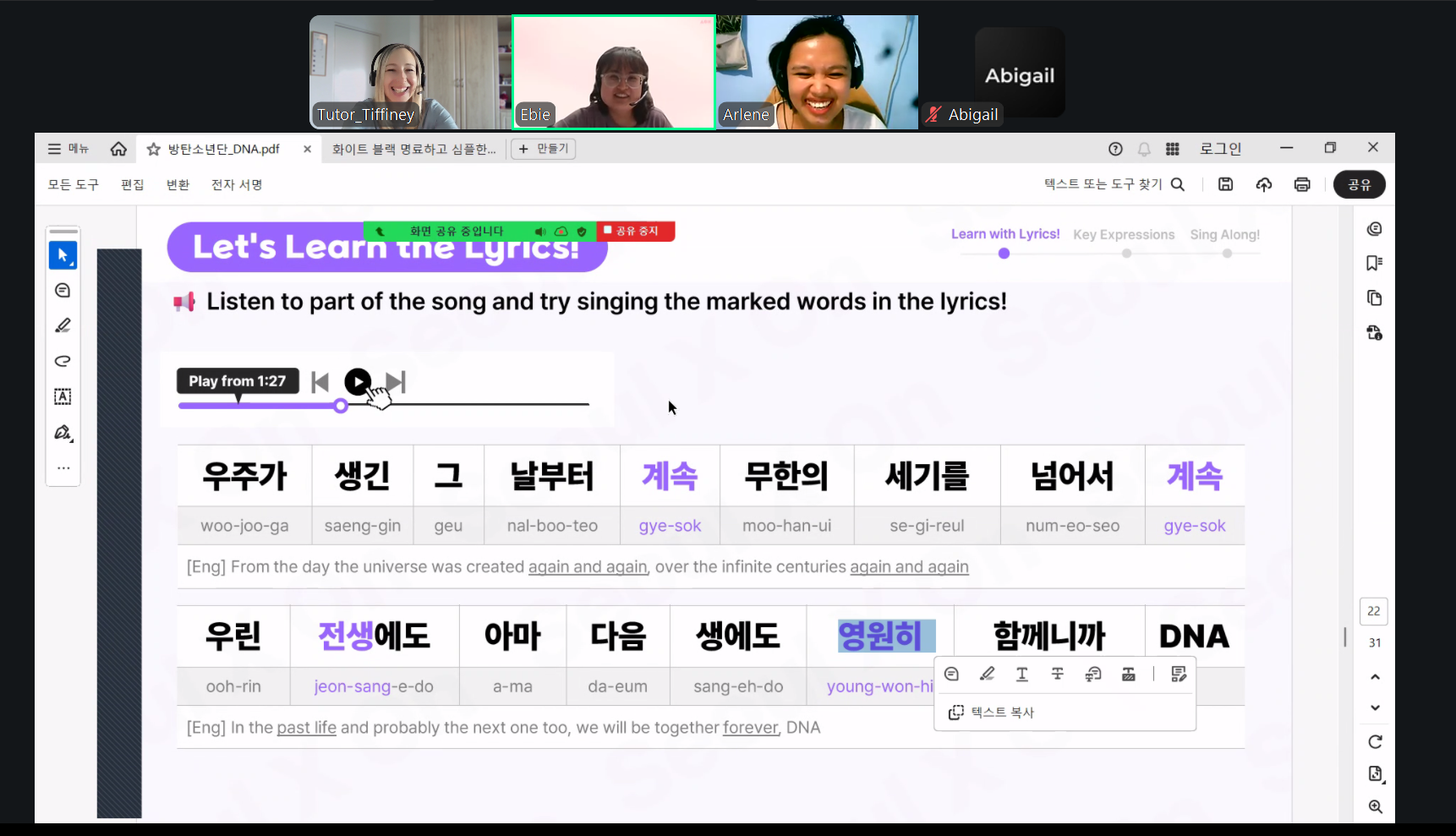Open the 전자 서명 menu

237,184
